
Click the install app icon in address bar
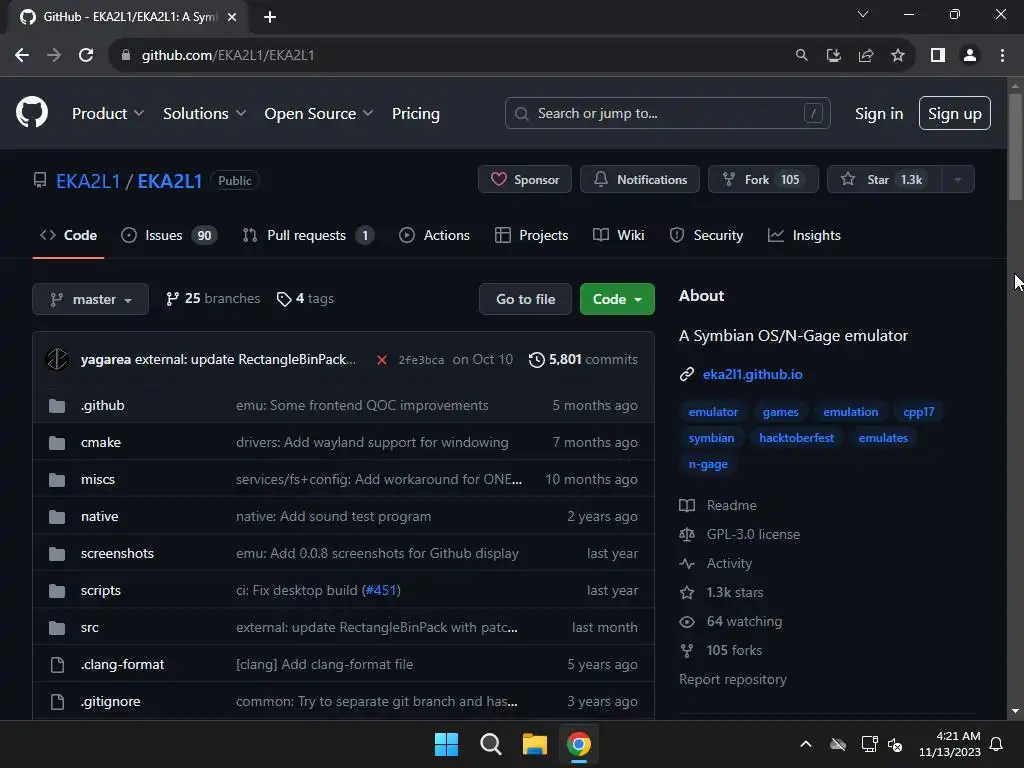[x=834, y=56]
